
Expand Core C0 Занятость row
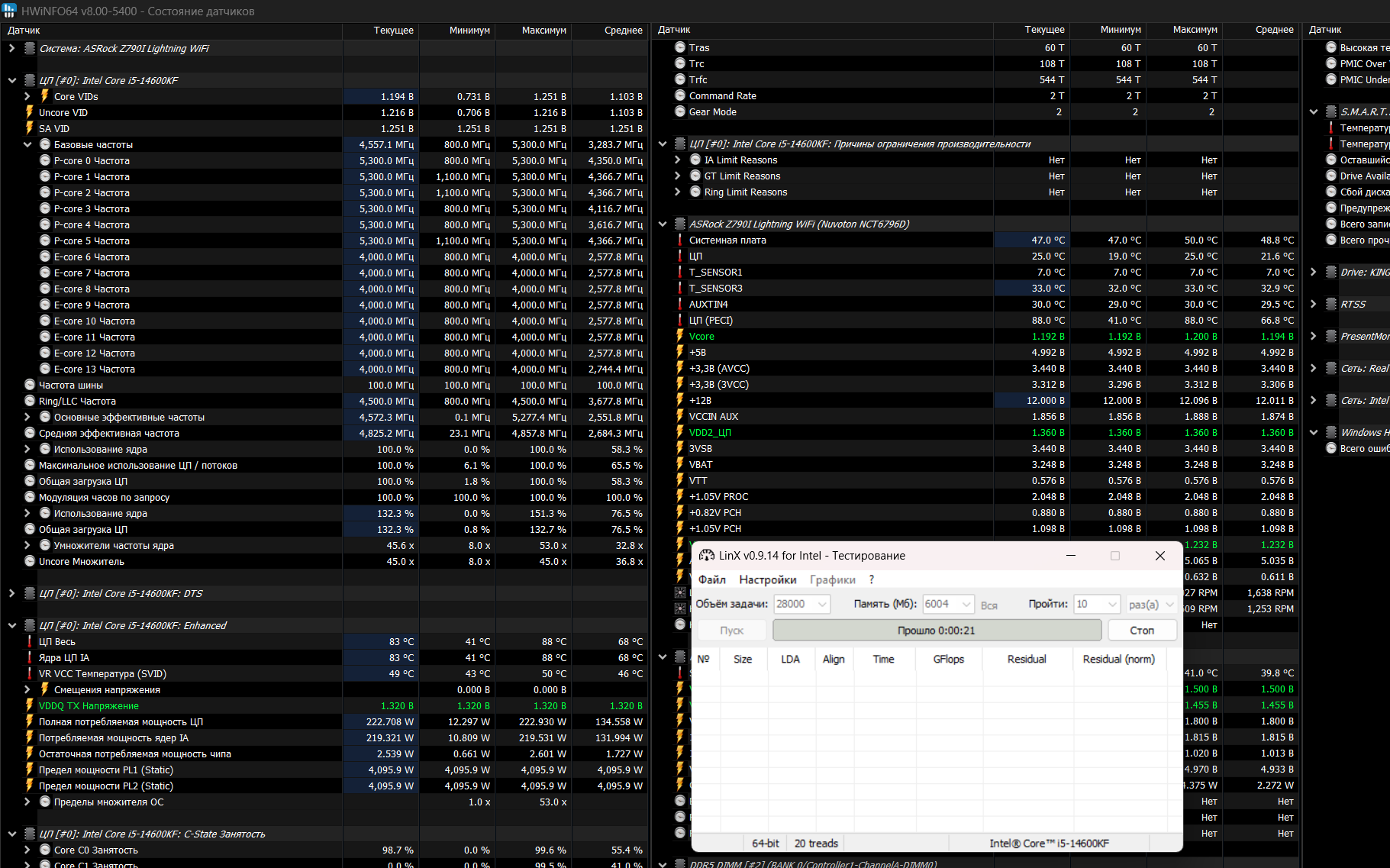pyautogui.click(x=27, y=850)
